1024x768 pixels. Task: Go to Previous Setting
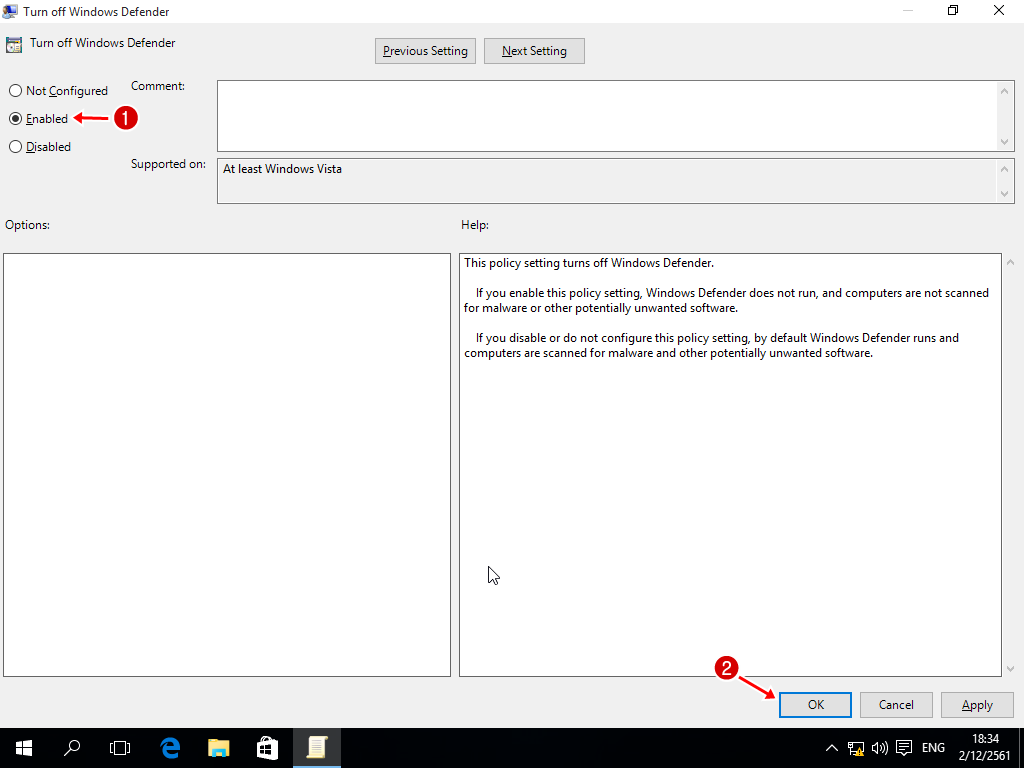(425, 51)
